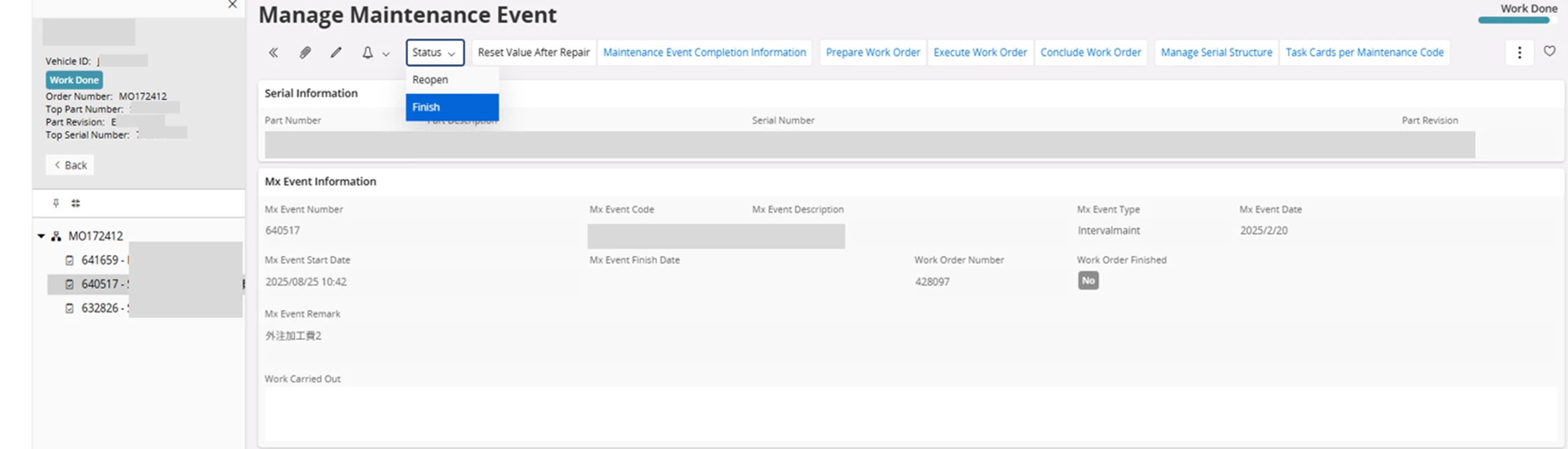Click Mx Event Type value Intervalmaint
The width and height of the screenshot is (1568, 449).
[x=1108, y=230]
